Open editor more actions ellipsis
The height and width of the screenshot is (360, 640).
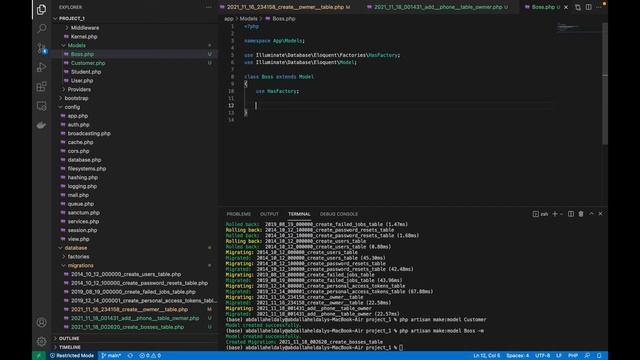599,7
